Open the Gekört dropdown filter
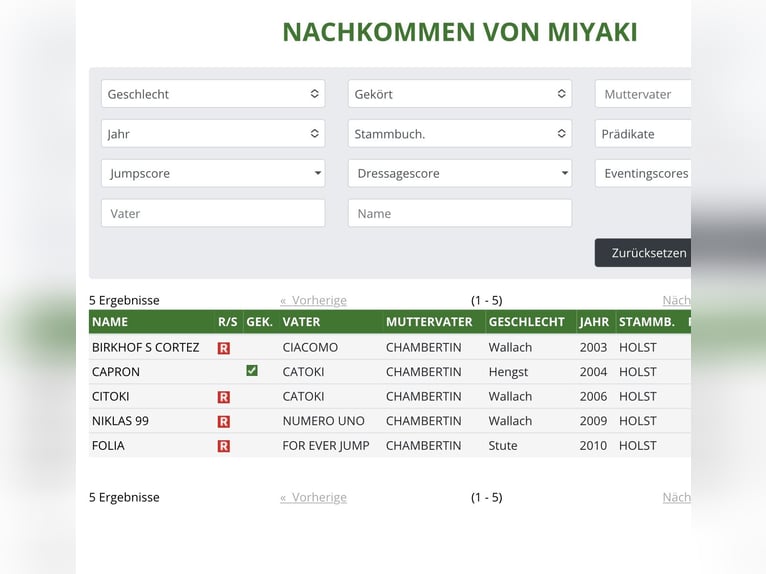Screen dimensions: 766x574 click(x=460, y=94)
